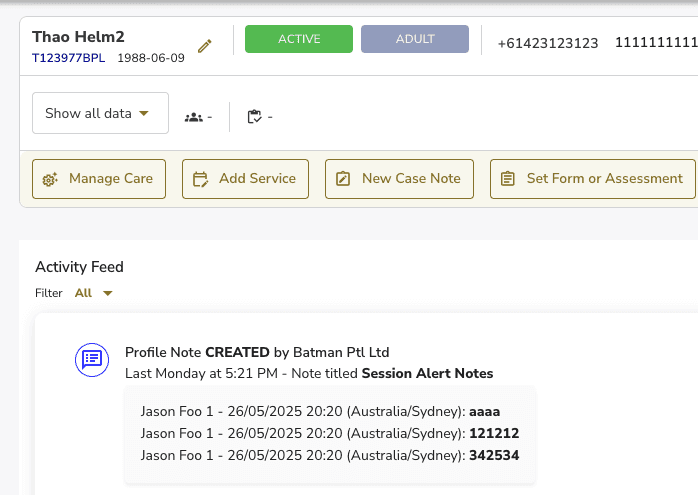Screen dimensions: 698x495
Task: Click the ACTIVE status badge
Action: tap(299, 39)
